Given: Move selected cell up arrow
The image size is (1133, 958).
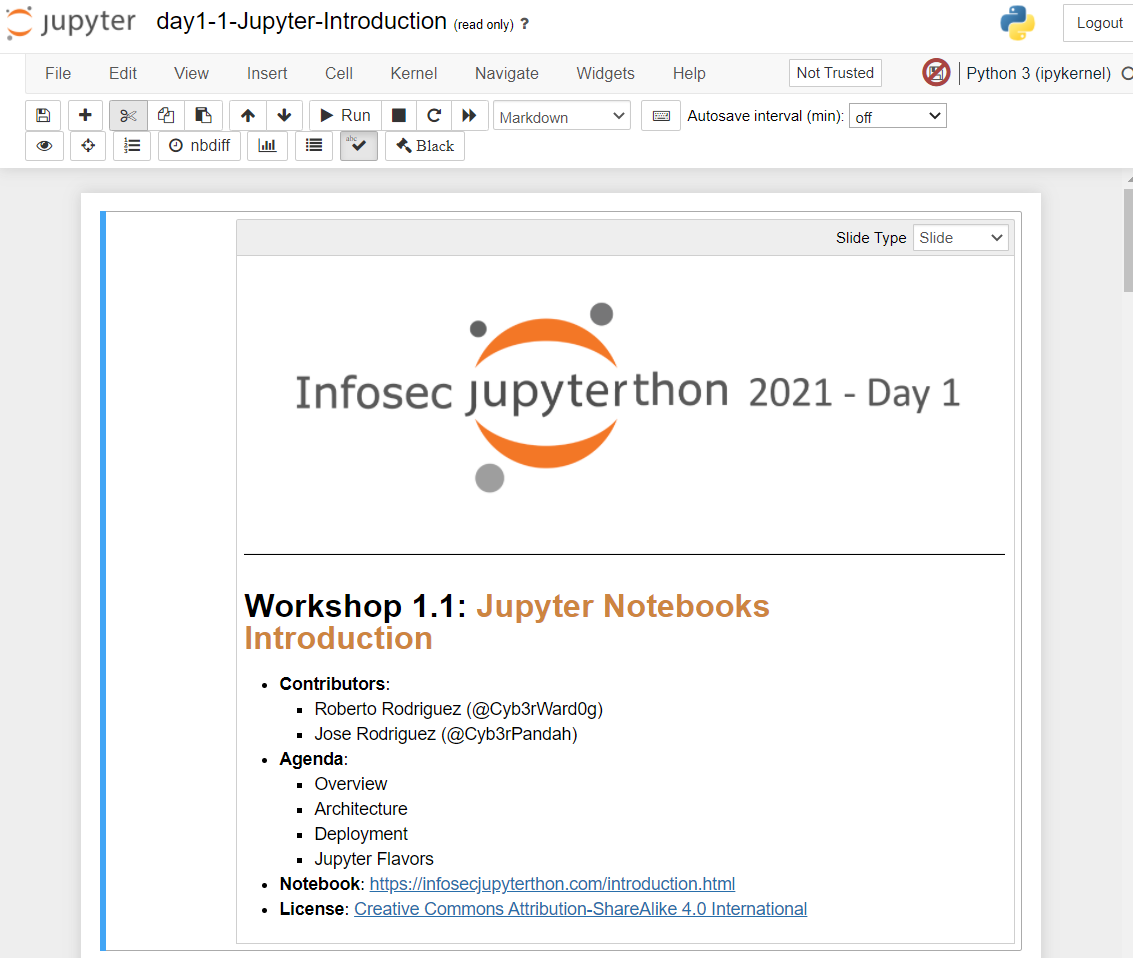Looking at the screenshot, I should click(248, 116).
